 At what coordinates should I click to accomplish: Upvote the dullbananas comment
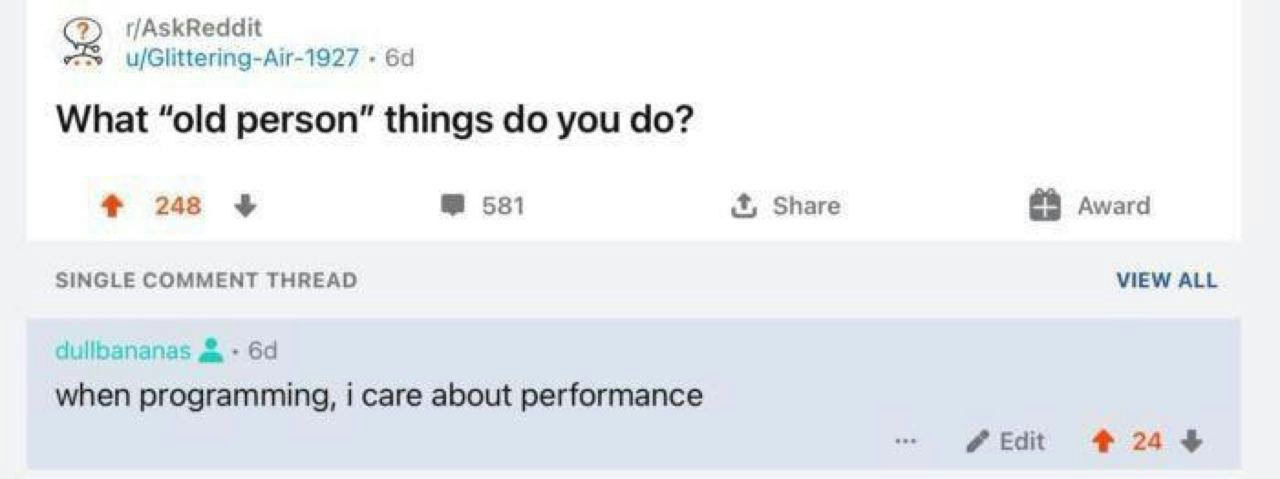click(x=1102, y=441)
